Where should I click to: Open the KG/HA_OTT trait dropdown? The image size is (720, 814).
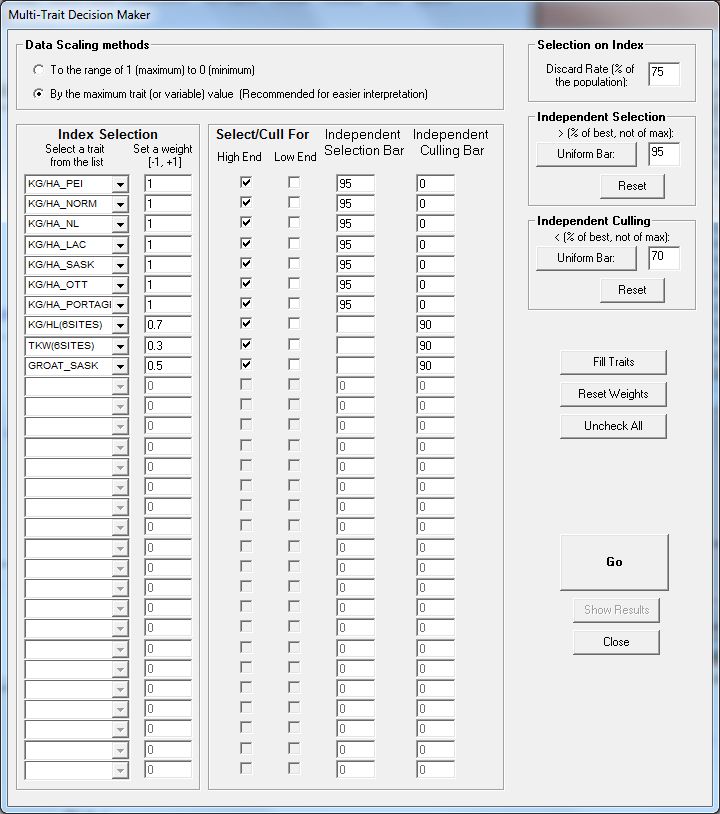(x=120, y=285)
